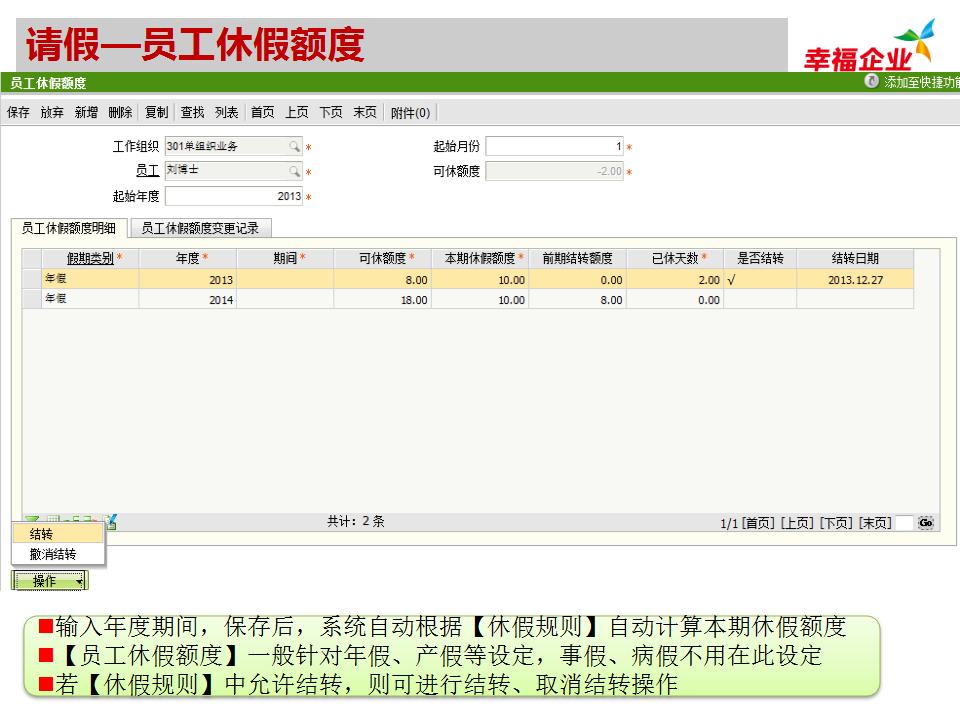Viewport: 960px width, 720px height.
Task: Choose 撤消结转 in the popup menu
Action: pyautogui.click(x=52, y=554)
